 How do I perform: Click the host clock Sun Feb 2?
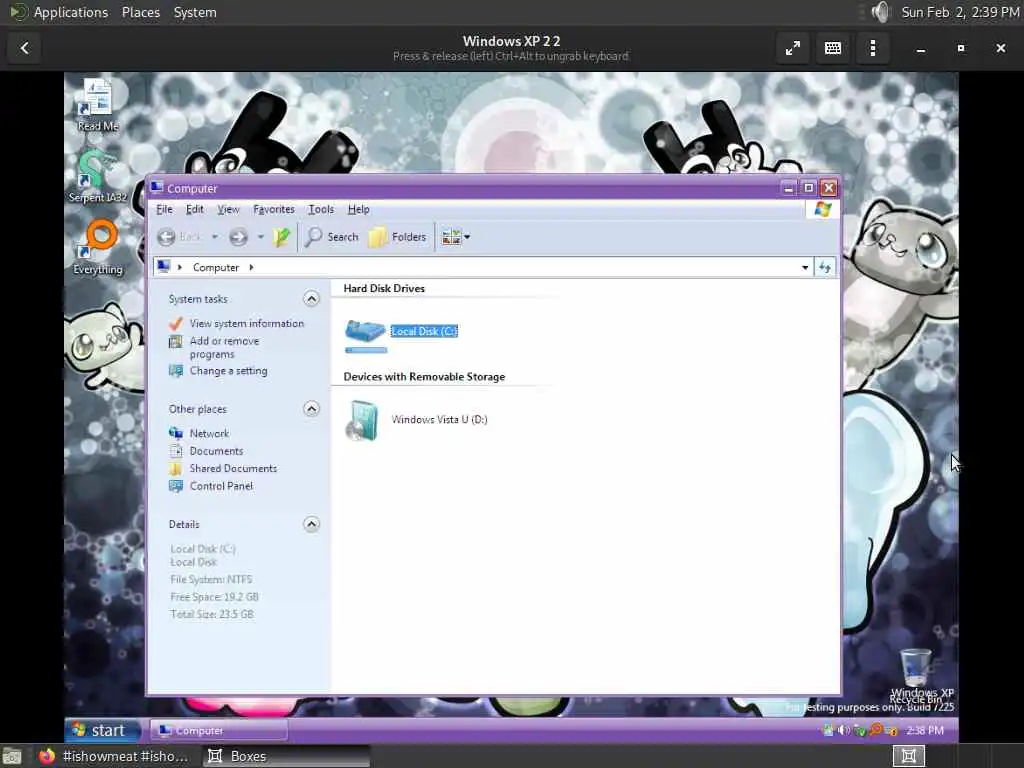[960, 12]
